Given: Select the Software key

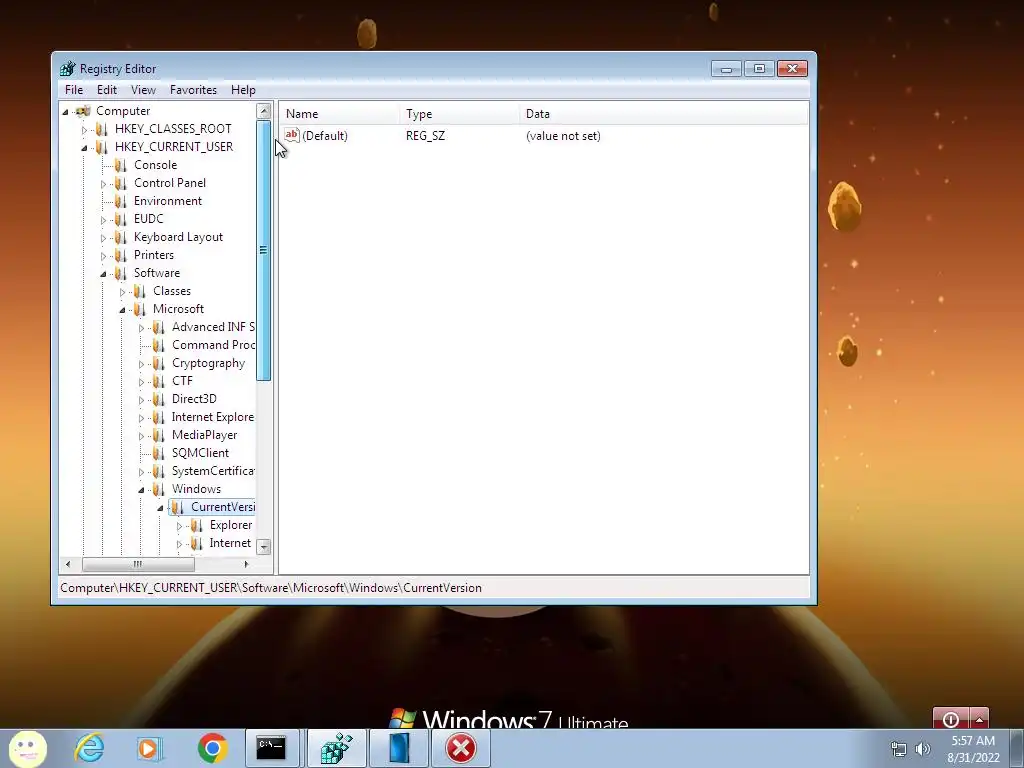Looking at the screenshot, I should [157, 273].
